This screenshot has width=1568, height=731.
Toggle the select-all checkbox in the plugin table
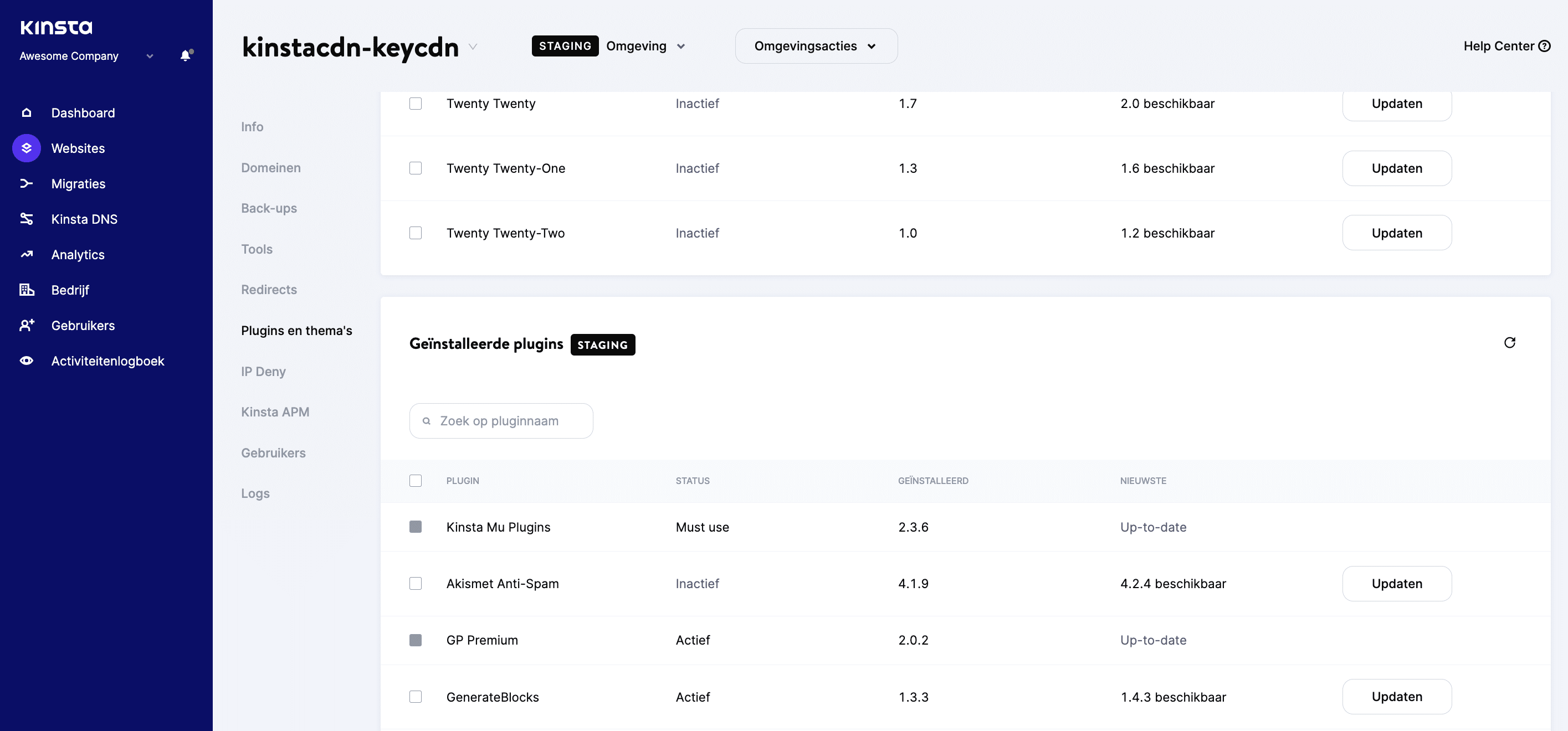click(x=416, y=481)
